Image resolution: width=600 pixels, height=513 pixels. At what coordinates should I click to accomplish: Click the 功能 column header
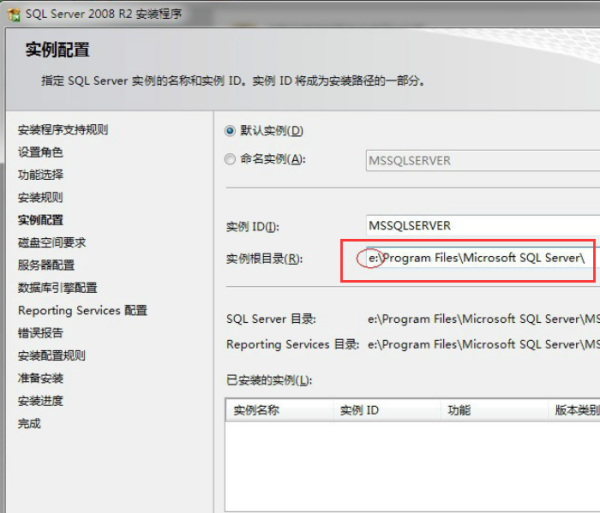pos(494,410)
